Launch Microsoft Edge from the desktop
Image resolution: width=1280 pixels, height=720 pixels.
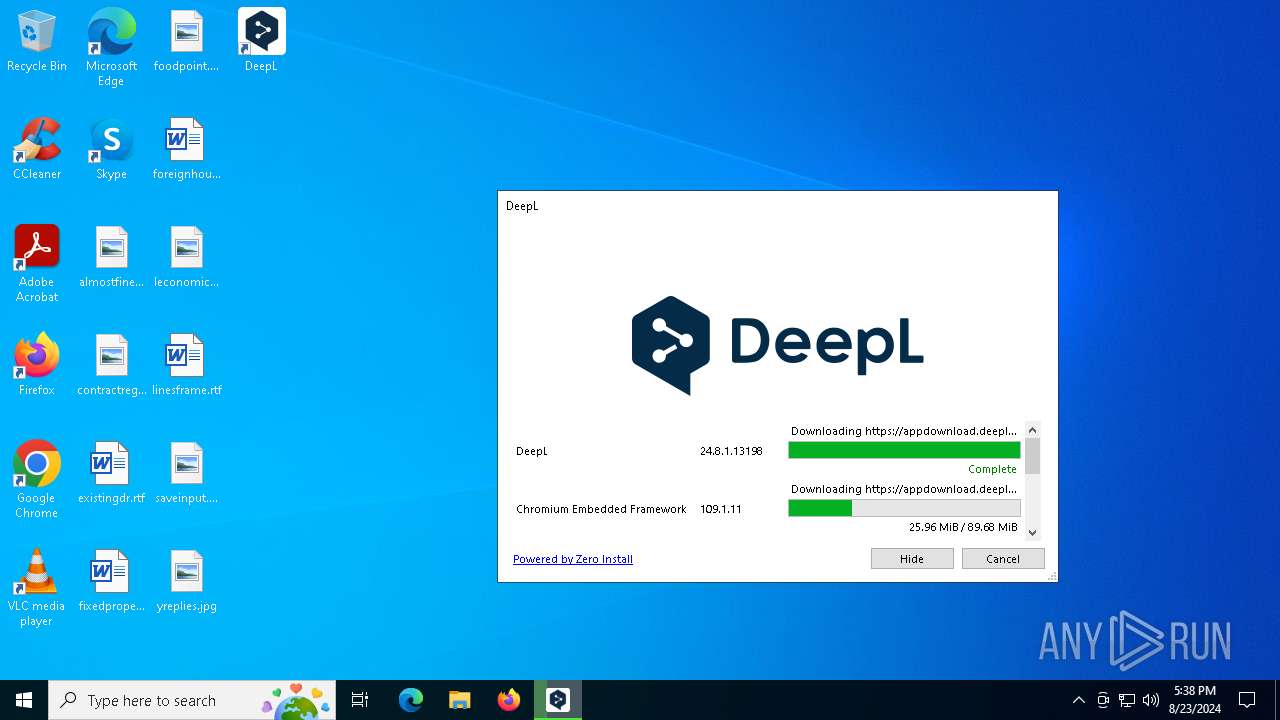click(111, 48)
